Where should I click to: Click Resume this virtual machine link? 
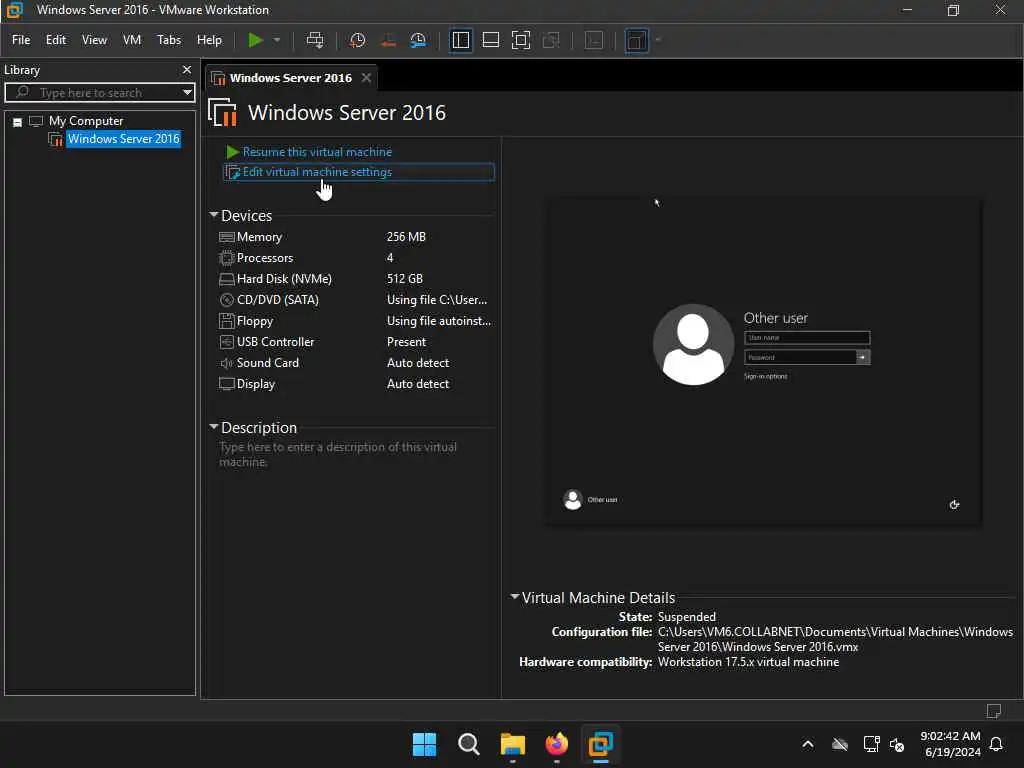(317, 152)
